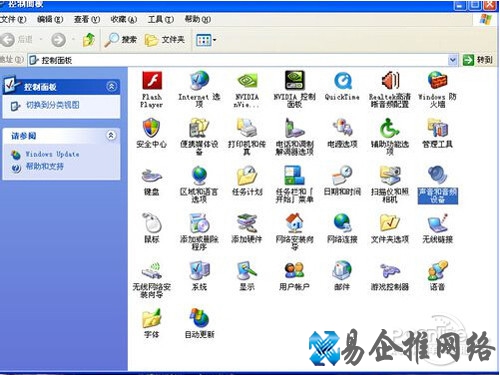The width and height of the screenshot is (500, 375).
Task: Click the forward arrow toolbar button
Action: click(58, 40)
